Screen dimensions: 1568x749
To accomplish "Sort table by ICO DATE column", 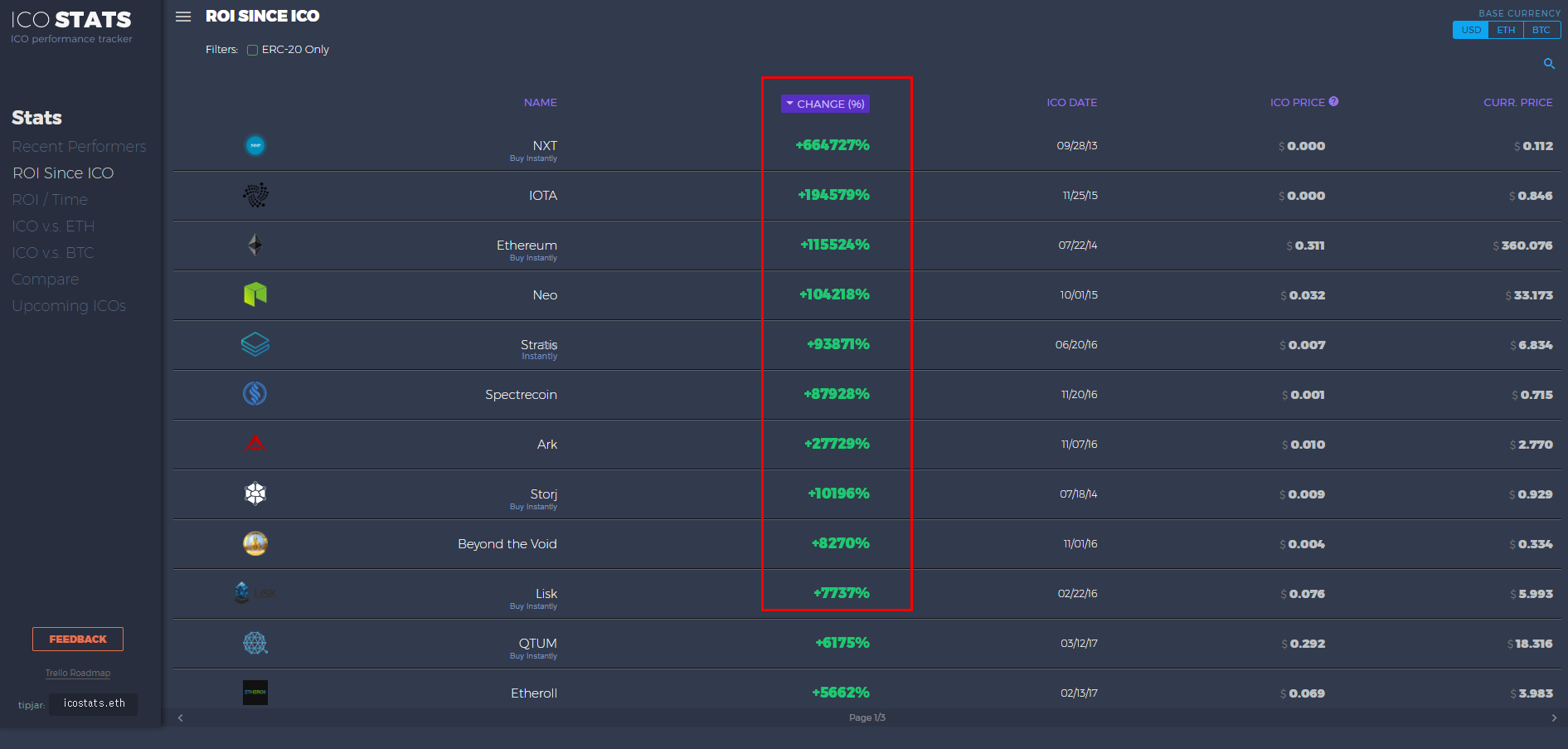I will pos(1071,102).
